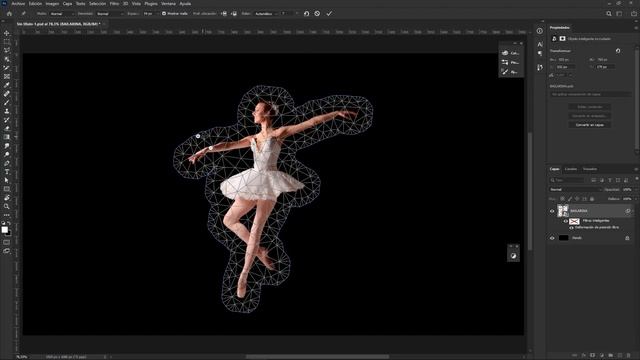Open the layer composition dropdown in Properties
Image resolution: width=640 pixels, height=360 pixels.
pos(590,94)
